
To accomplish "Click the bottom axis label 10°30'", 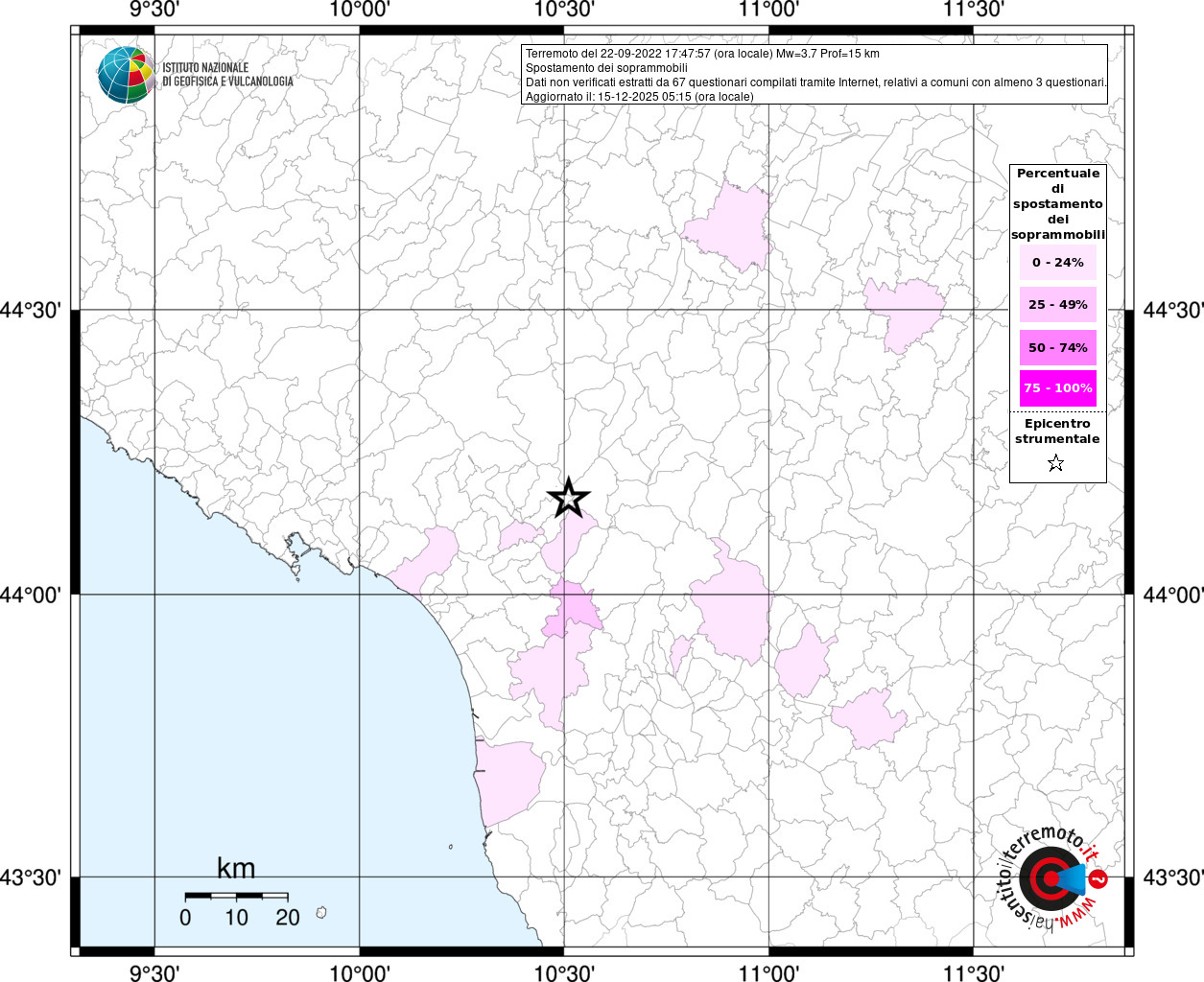I will pyautogui.click(x=564, y=973).
